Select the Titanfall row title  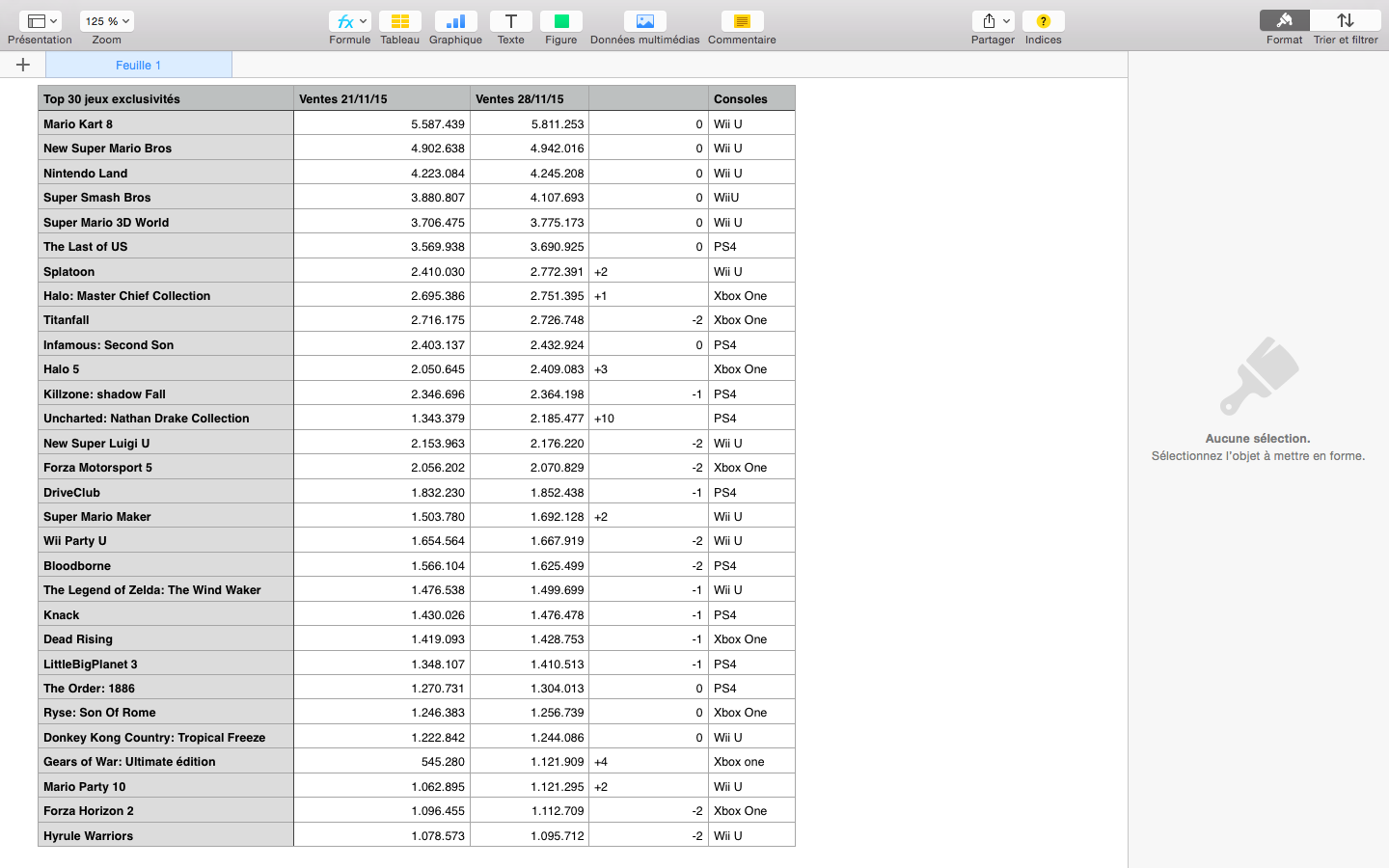click(166, 320)
